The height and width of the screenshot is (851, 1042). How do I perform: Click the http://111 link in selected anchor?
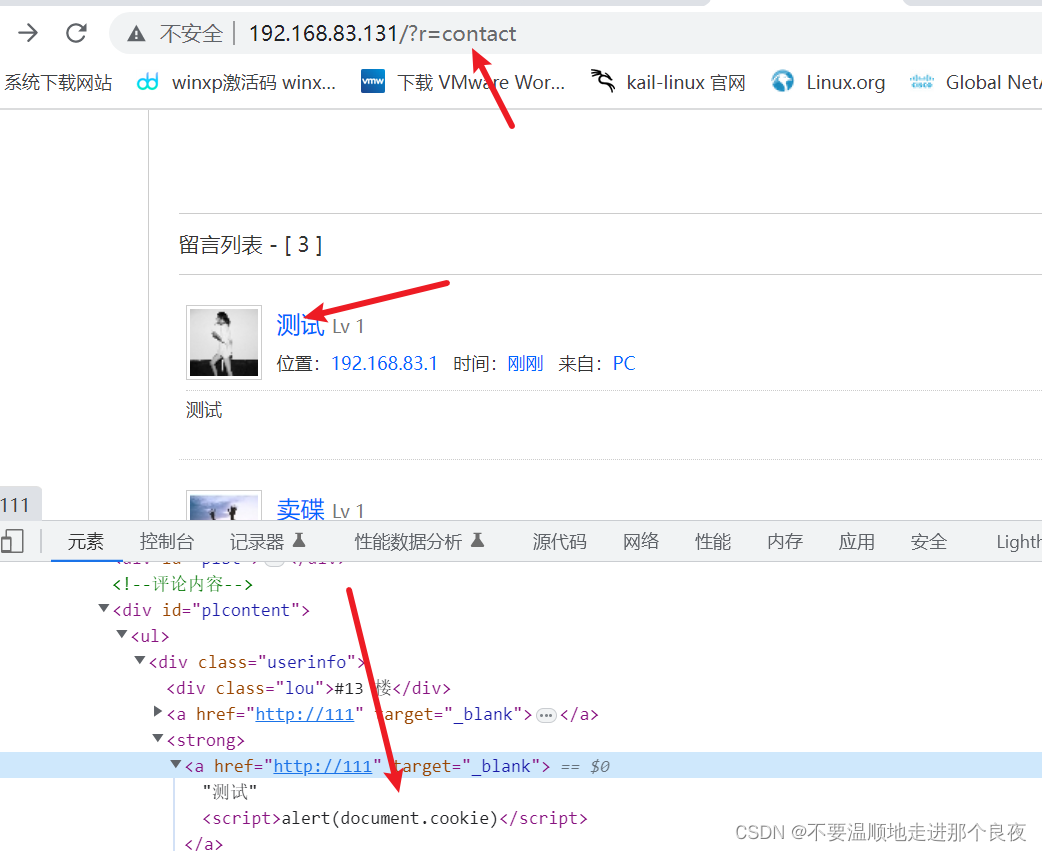(323, 766)
